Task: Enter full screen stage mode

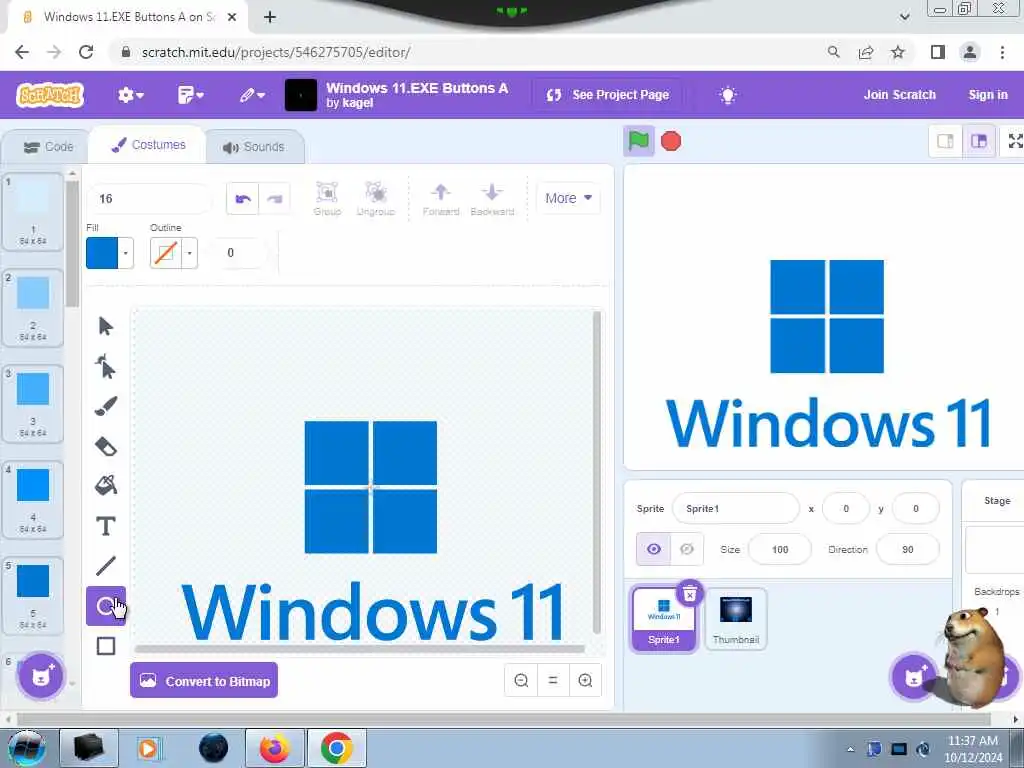Action: [1014, 141]
